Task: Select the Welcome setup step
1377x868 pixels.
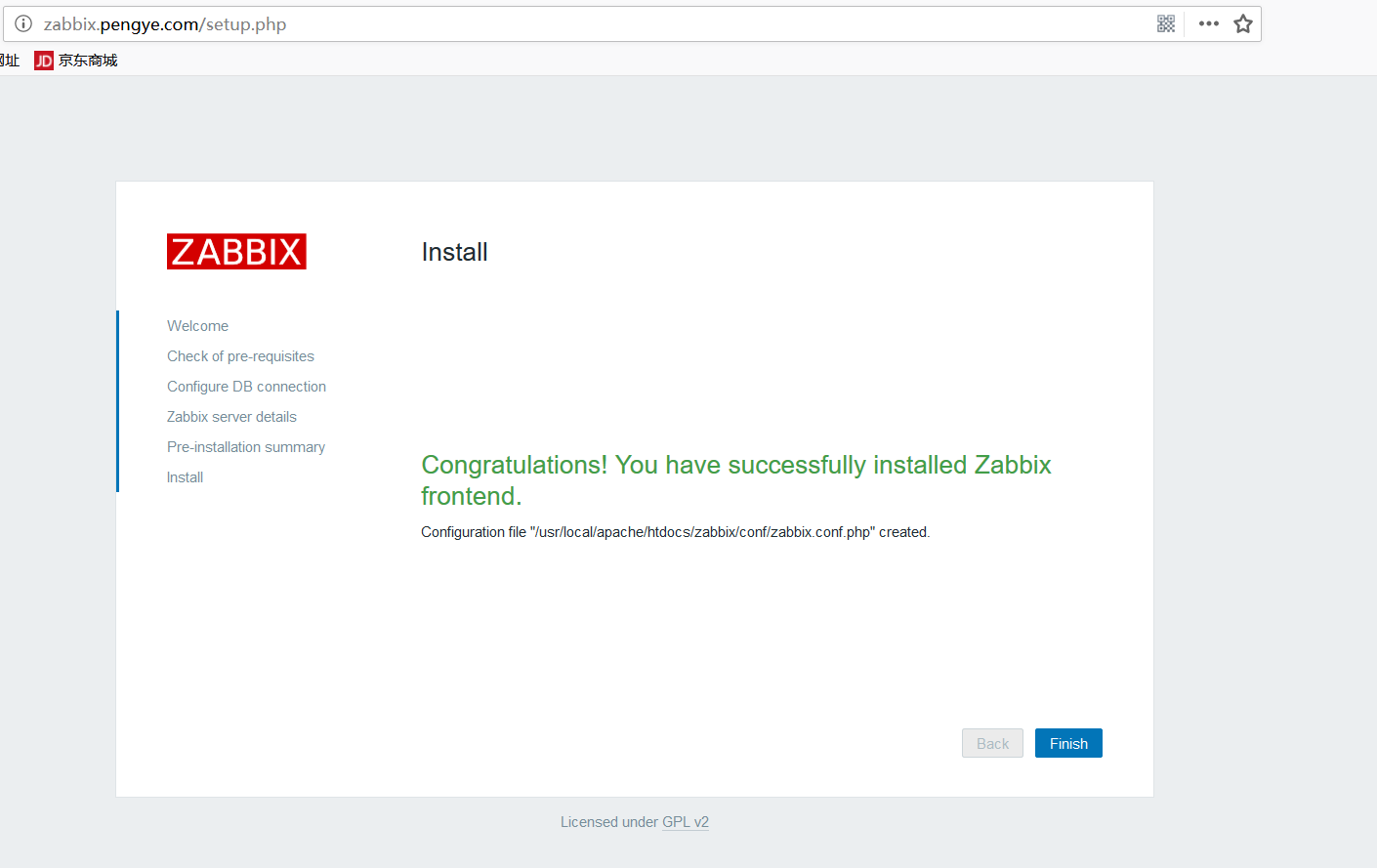Action: pyautogui.click(x=197, y=326)
